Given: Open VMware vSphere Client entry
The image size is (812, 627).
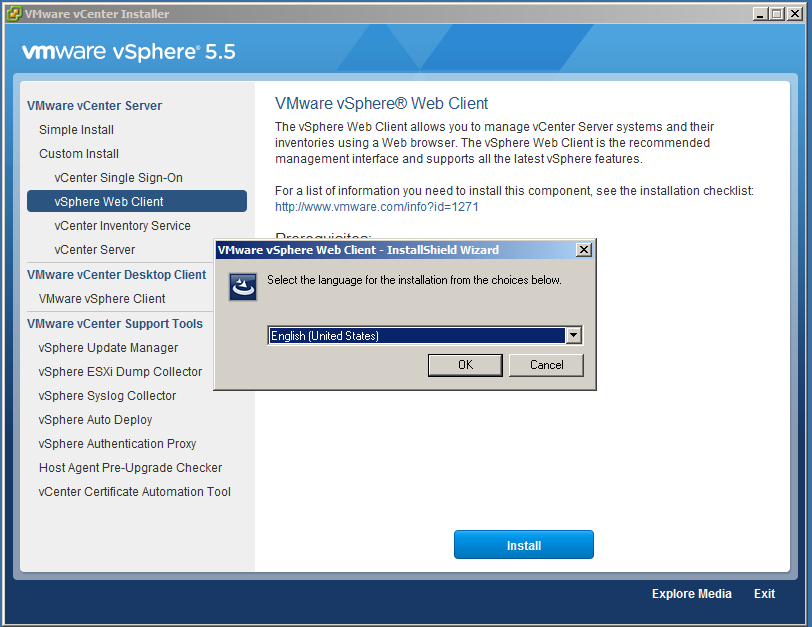Looking at the screenshot, I should (102, 299).
